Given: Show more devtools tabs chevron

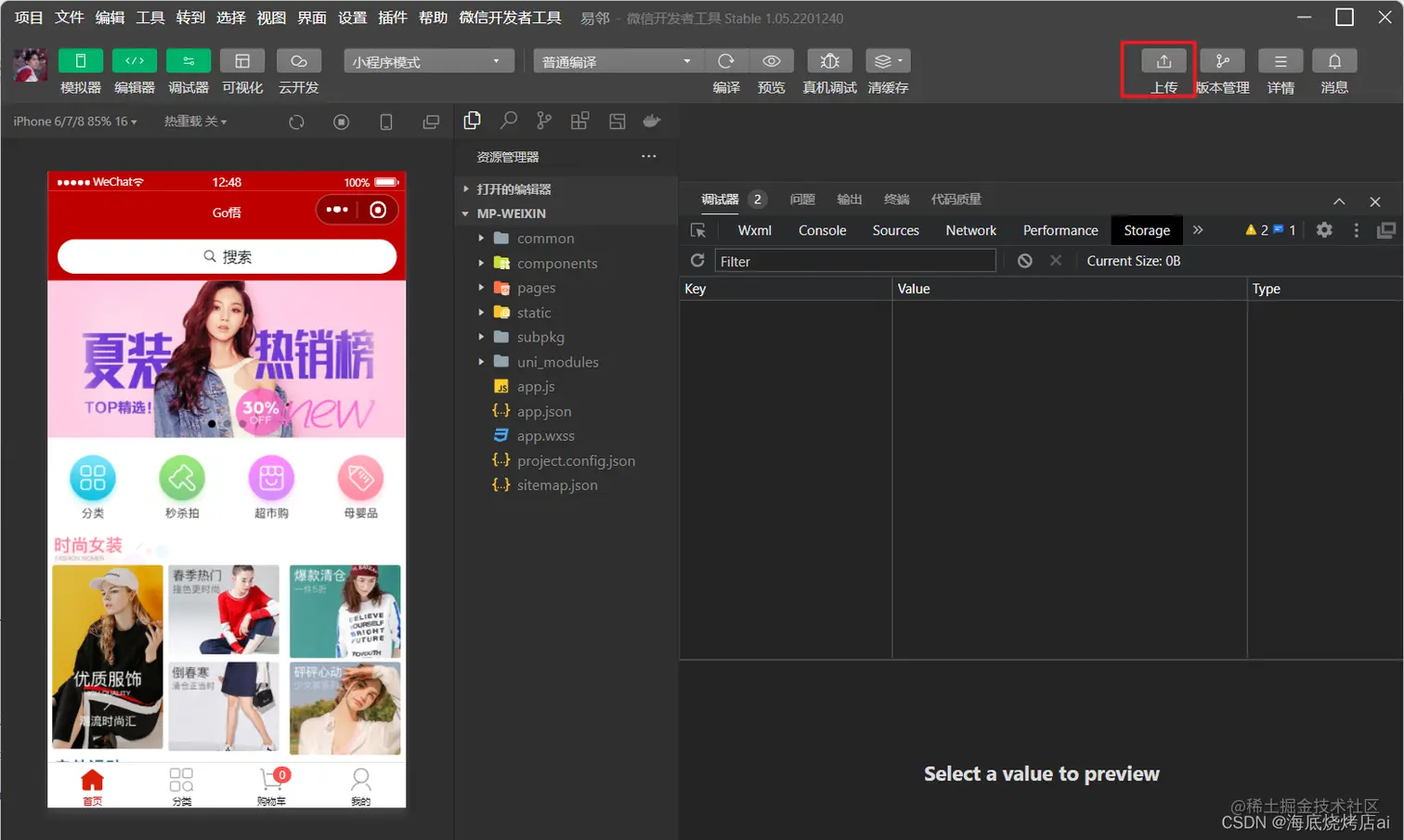Looking at the screenshot, I should click(x=1198, y=230).
